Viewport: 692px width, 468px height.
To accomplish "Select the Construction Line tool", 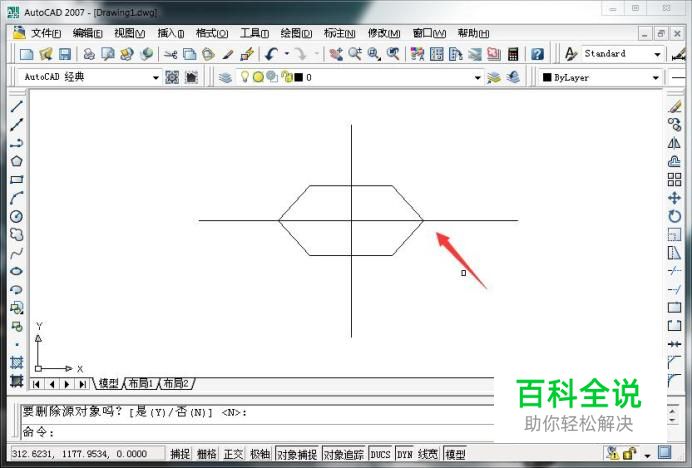I will 17,125.
